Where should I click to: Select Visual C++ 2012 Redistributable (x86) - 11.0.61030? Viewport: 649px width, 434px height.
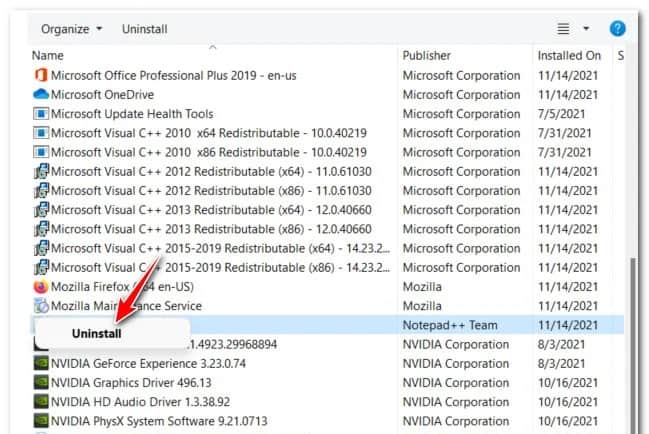(x=211, y=191)
